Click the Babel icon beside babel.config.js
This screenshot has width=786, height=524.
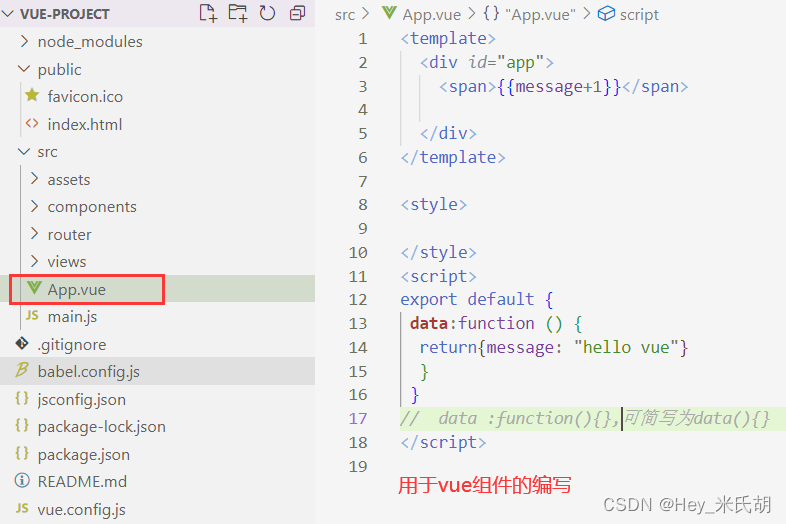[22, 370]
